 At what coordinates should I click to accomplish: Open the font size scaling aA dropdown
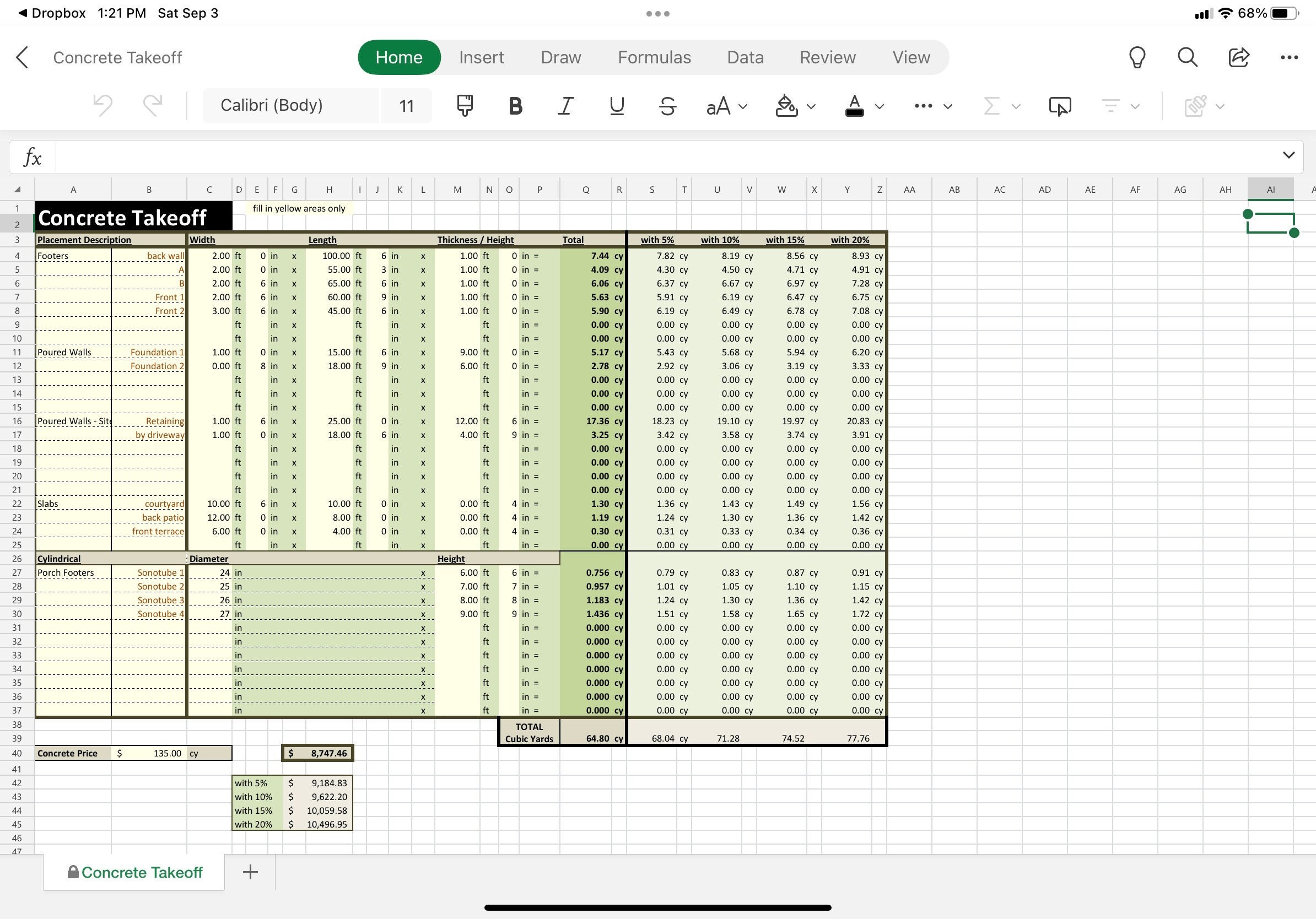click(x=725, y=106)
